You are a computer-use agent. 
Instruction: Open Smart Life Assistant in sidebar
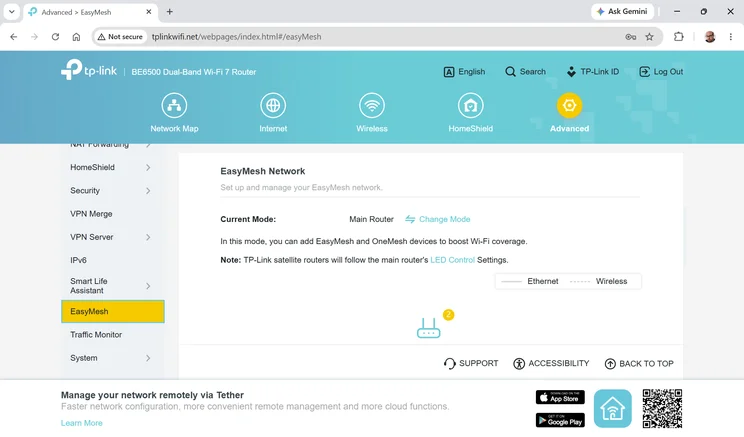coord(89,286)
